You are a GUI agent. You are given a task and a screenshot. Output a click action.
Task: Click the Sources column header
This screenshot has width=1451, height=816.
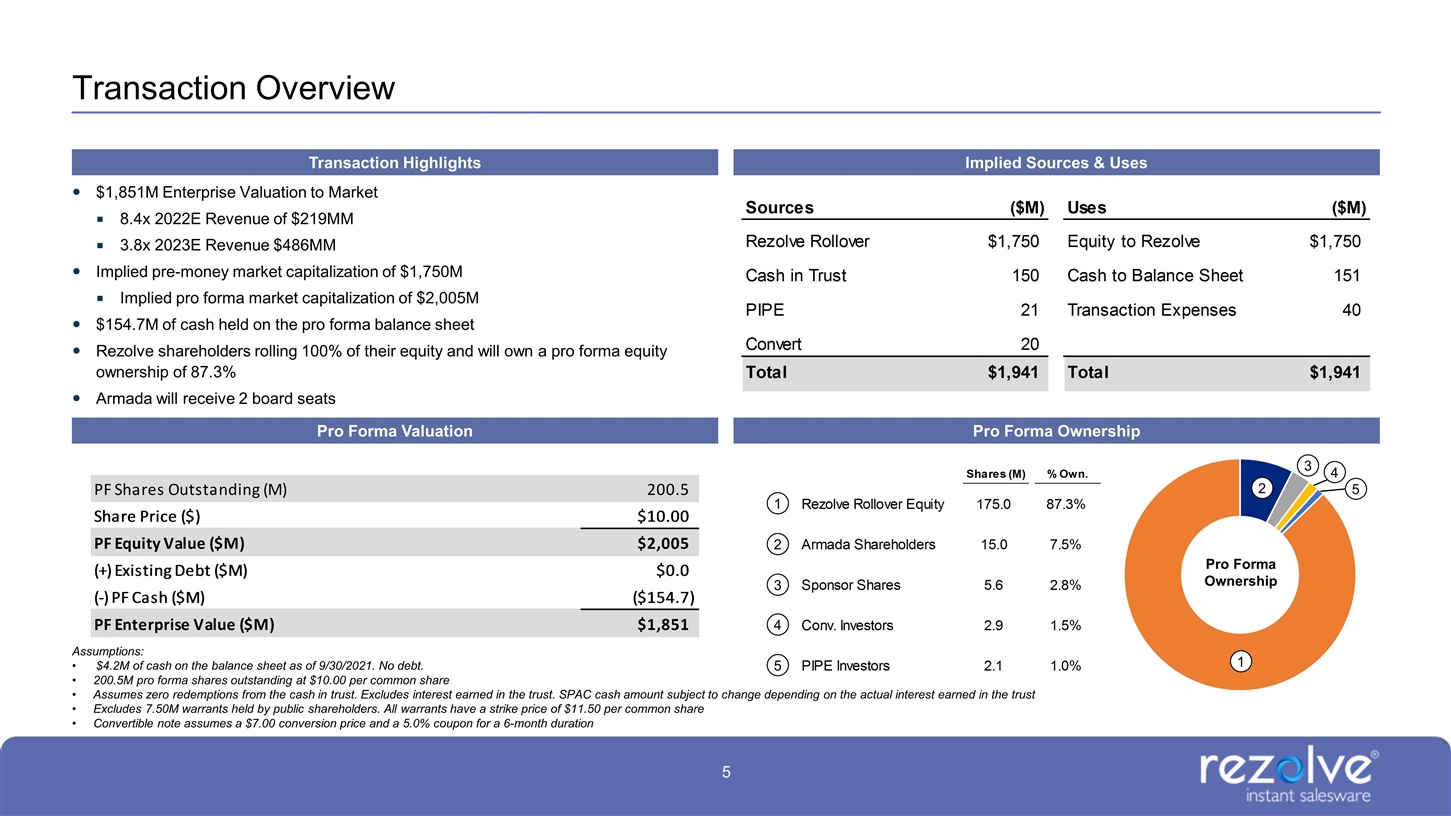(780, 208)
